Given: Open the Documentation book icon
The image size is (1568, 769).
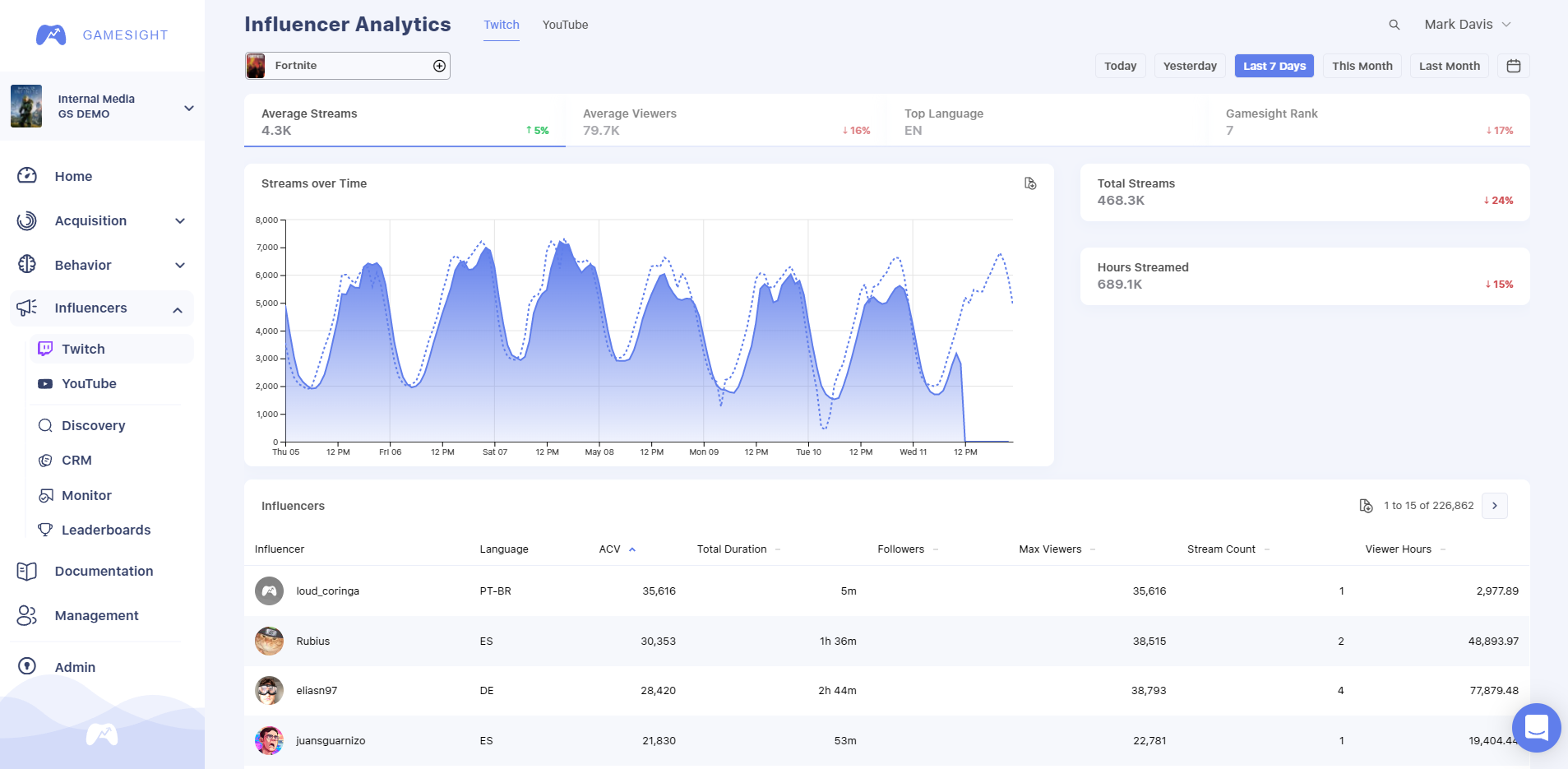Looking at the screenshot, I should [27, 571].
